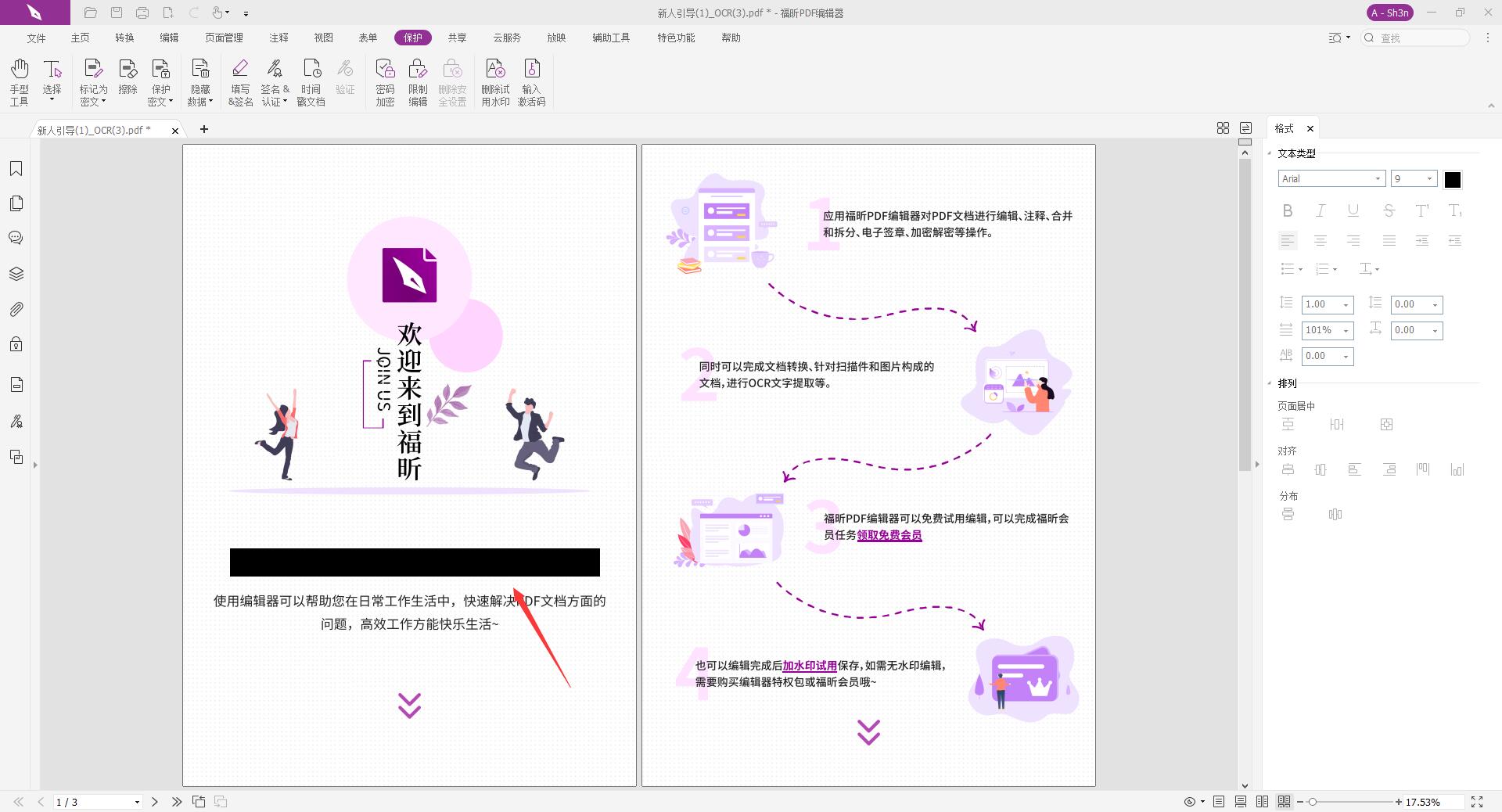
Task: Toggle underline text formatting
Action: [x=1353, y=210]
